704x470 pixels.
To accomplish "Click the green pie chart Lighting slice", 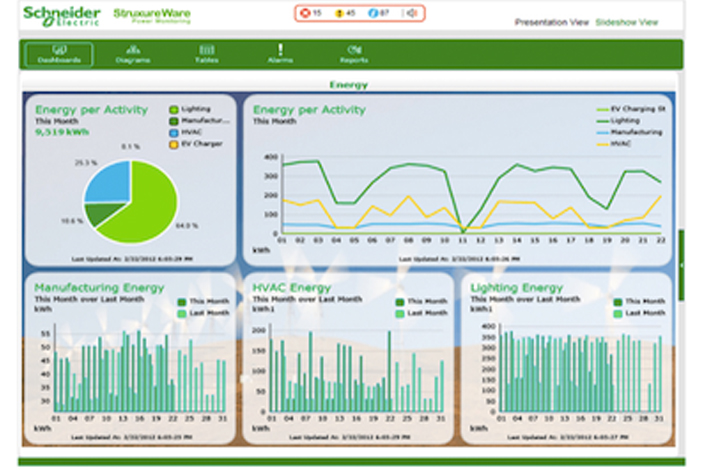I will 140,200.
